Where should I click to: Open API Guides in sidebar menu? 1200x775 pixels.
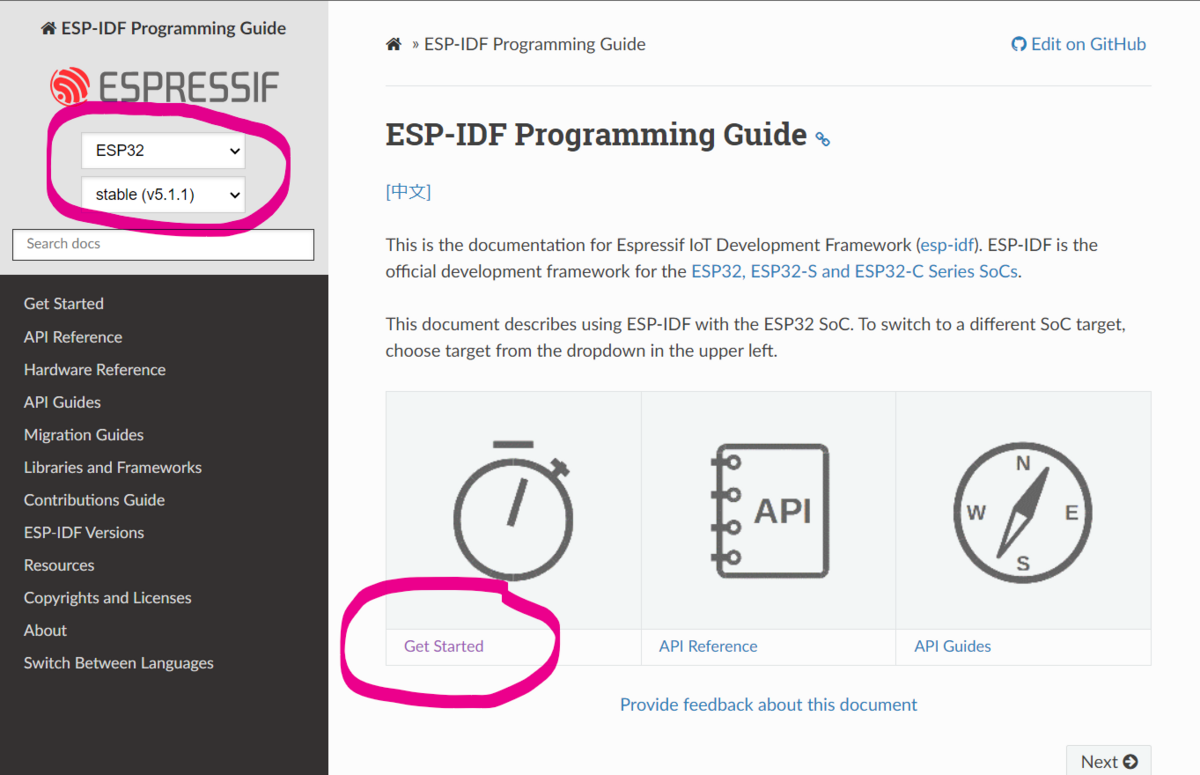62,402
